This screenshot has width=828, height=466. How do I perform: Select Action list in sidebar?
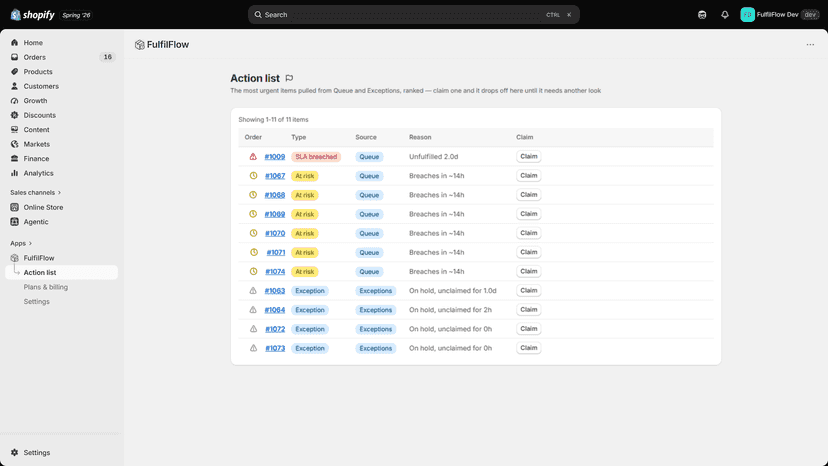coord(61,272)
